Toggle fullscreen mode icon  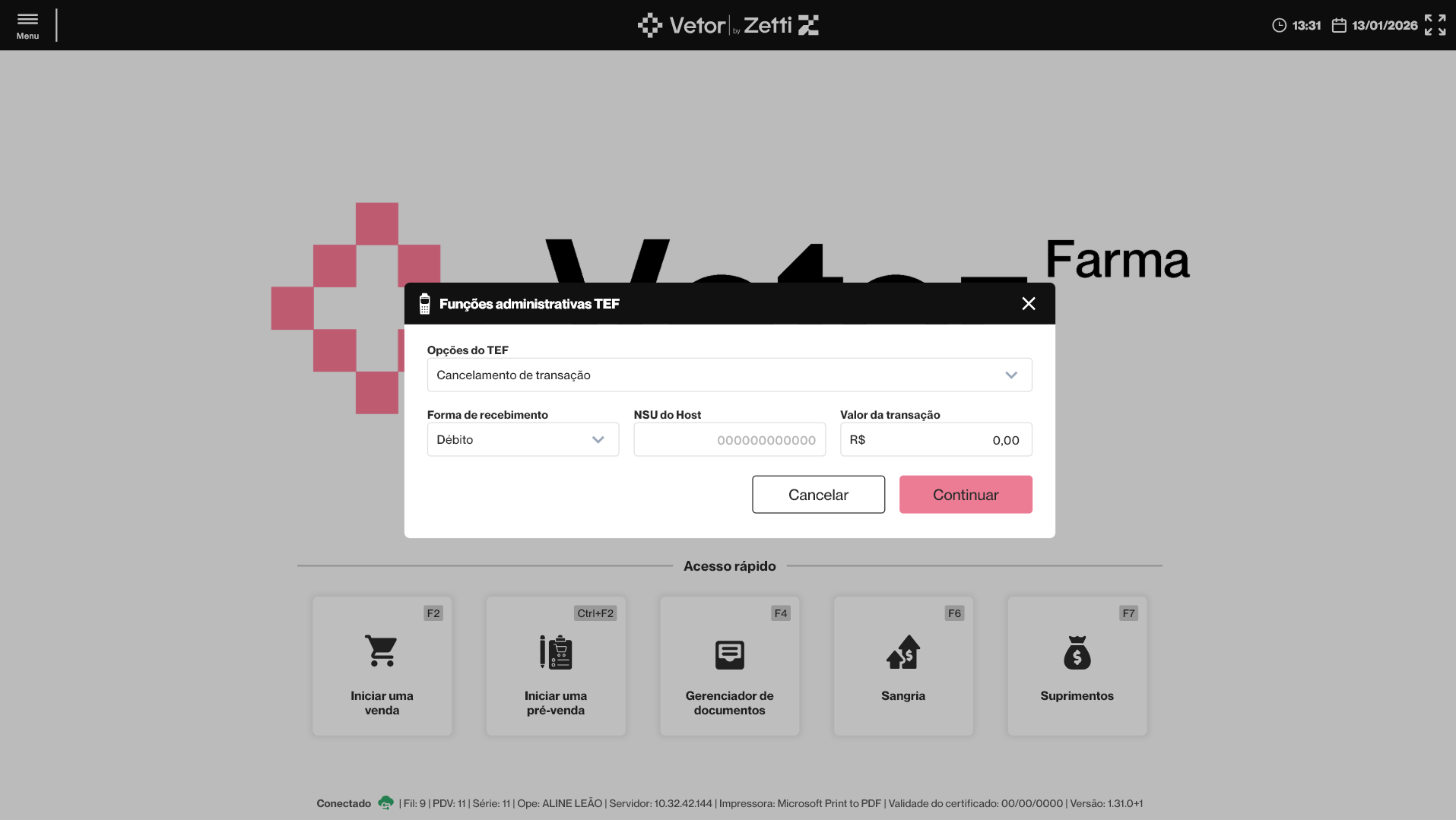tap(1435, 25)
